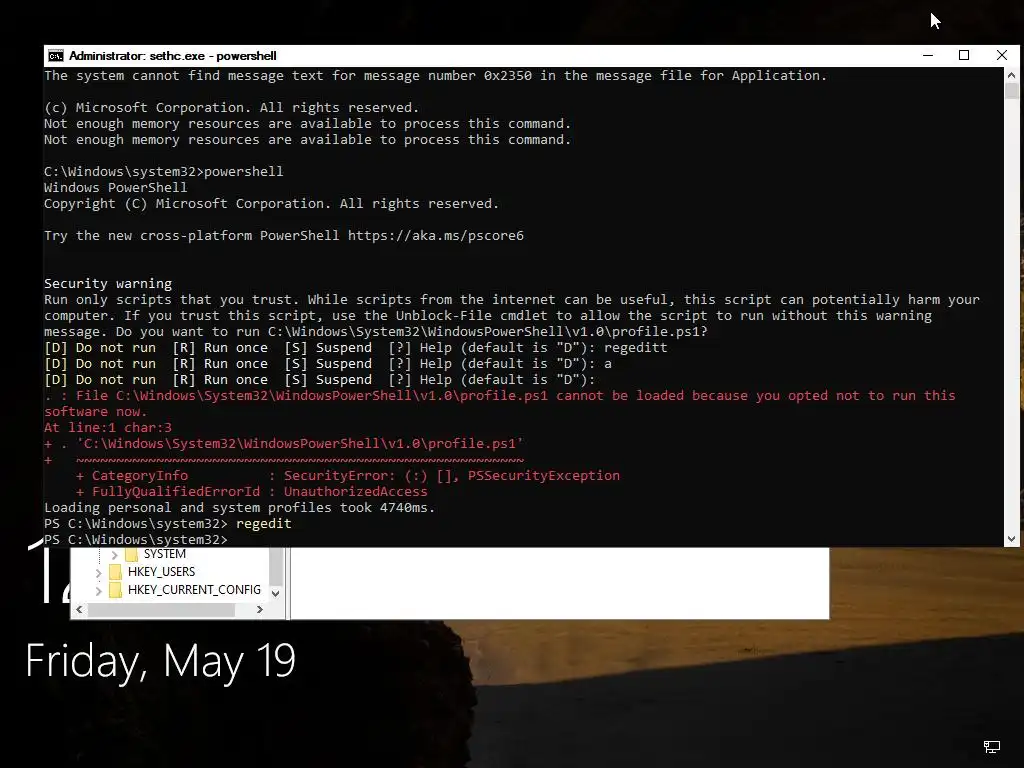1024x768 pixels.
Task: Click the 'https://aka.ms/pscore6' URL text
Action: coord(436,235)
